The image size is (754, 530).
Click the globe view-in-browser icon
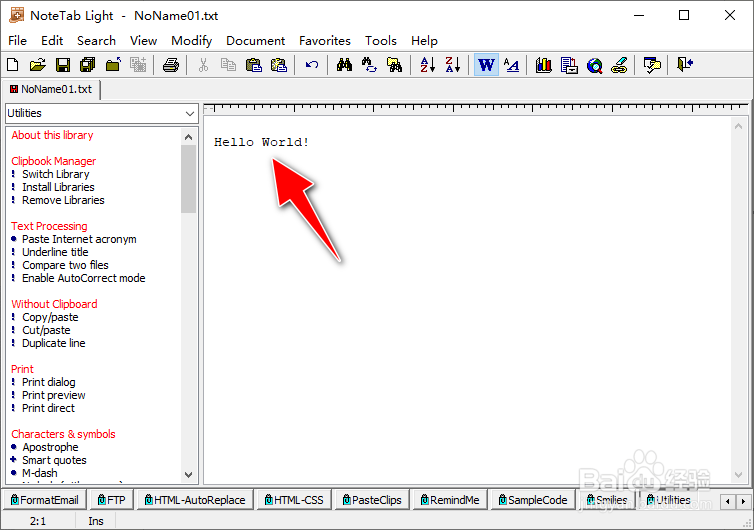[594, 64]
